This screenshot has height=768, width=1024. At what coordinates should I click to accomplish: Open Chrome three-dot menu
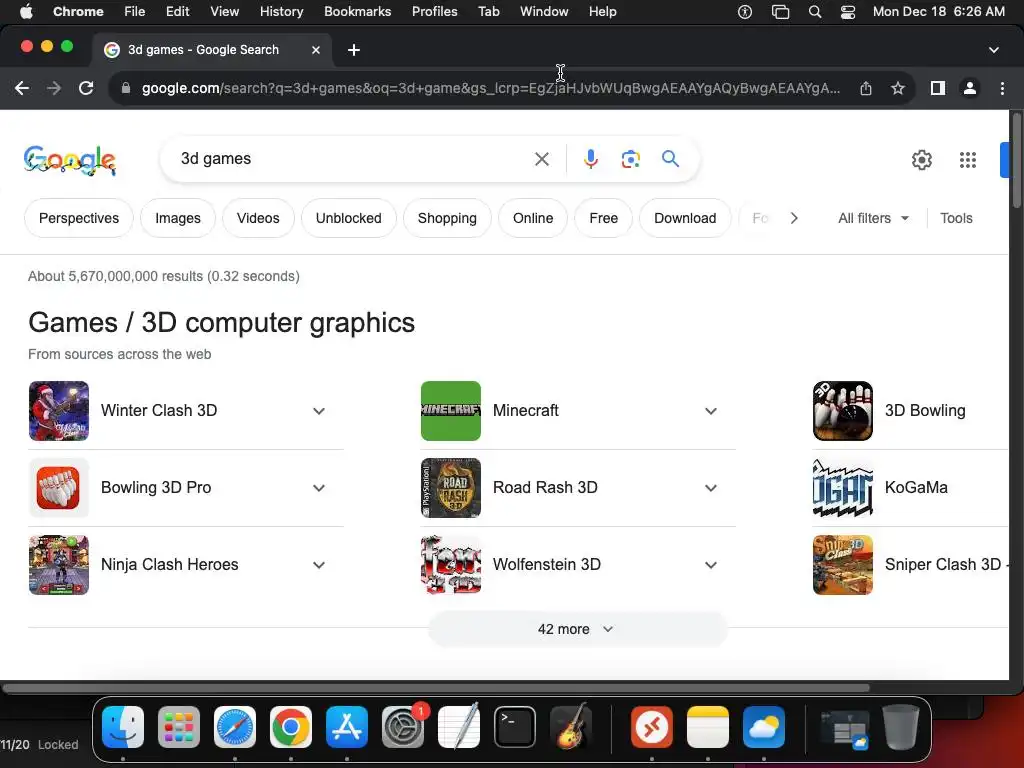coord(1002,88)
